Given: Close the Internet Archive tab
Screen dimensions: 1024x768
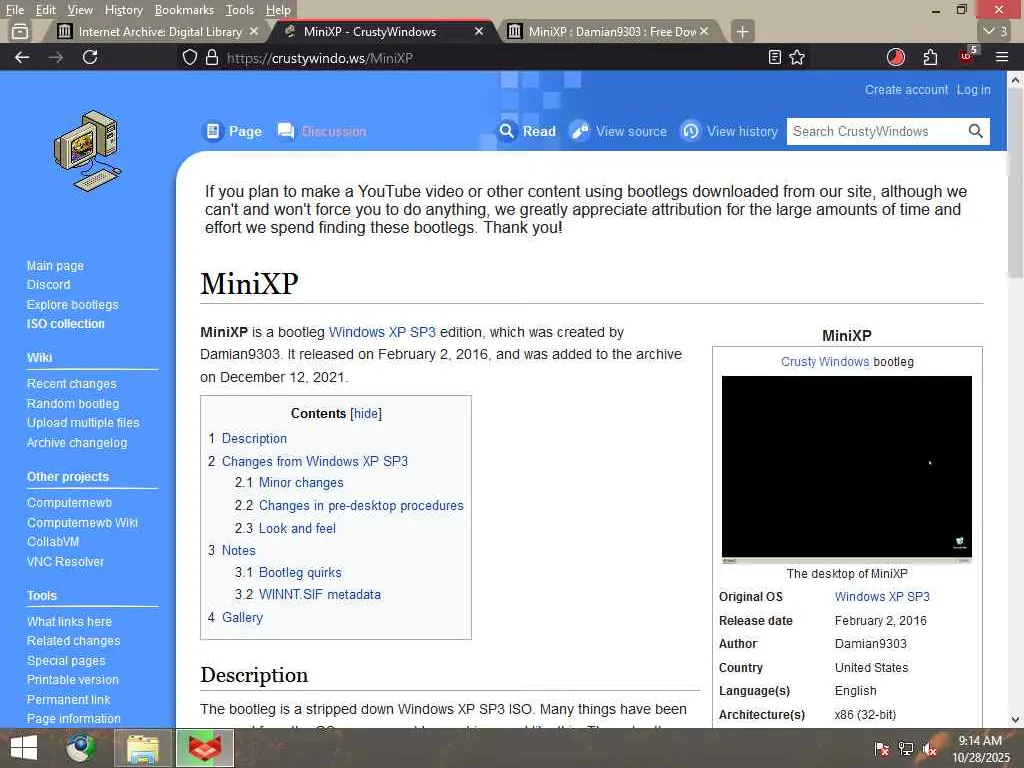Looking at the screenshot, I should (254, 31).
